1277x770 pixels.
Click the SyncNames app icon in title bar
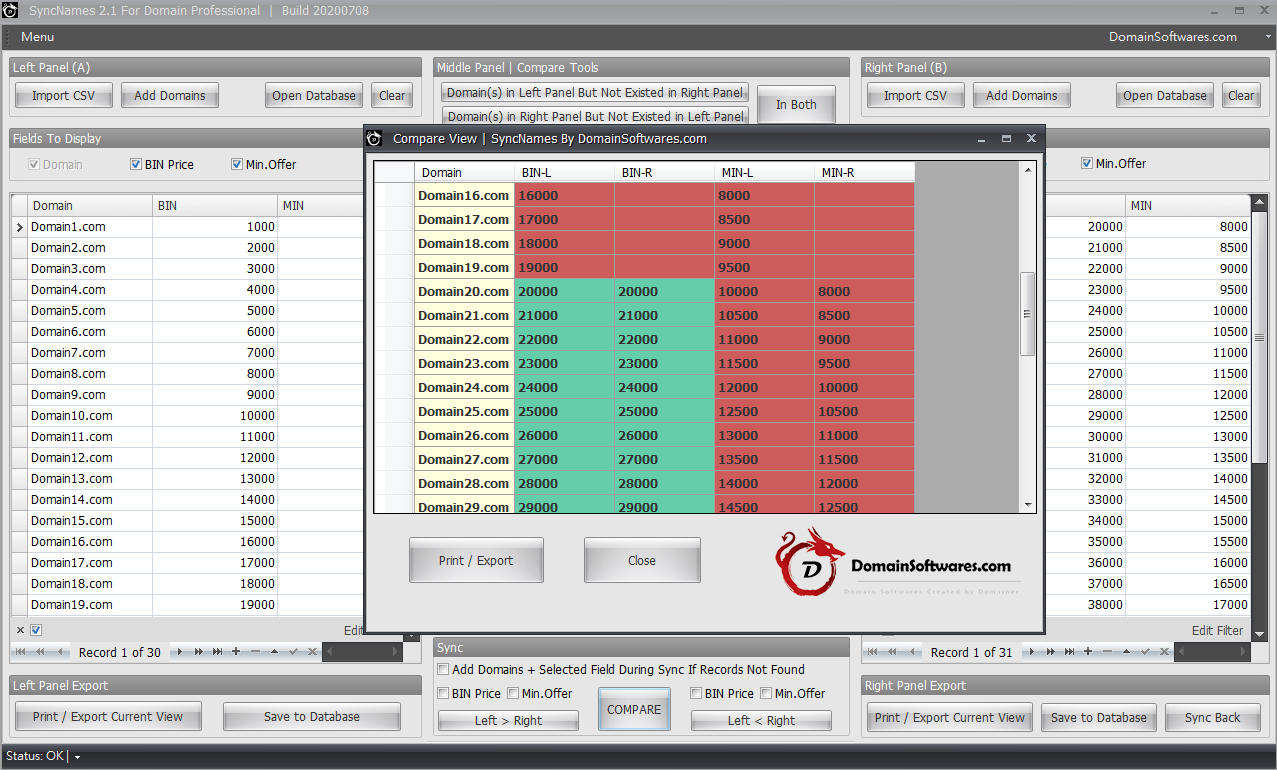(x=11, y=11)
